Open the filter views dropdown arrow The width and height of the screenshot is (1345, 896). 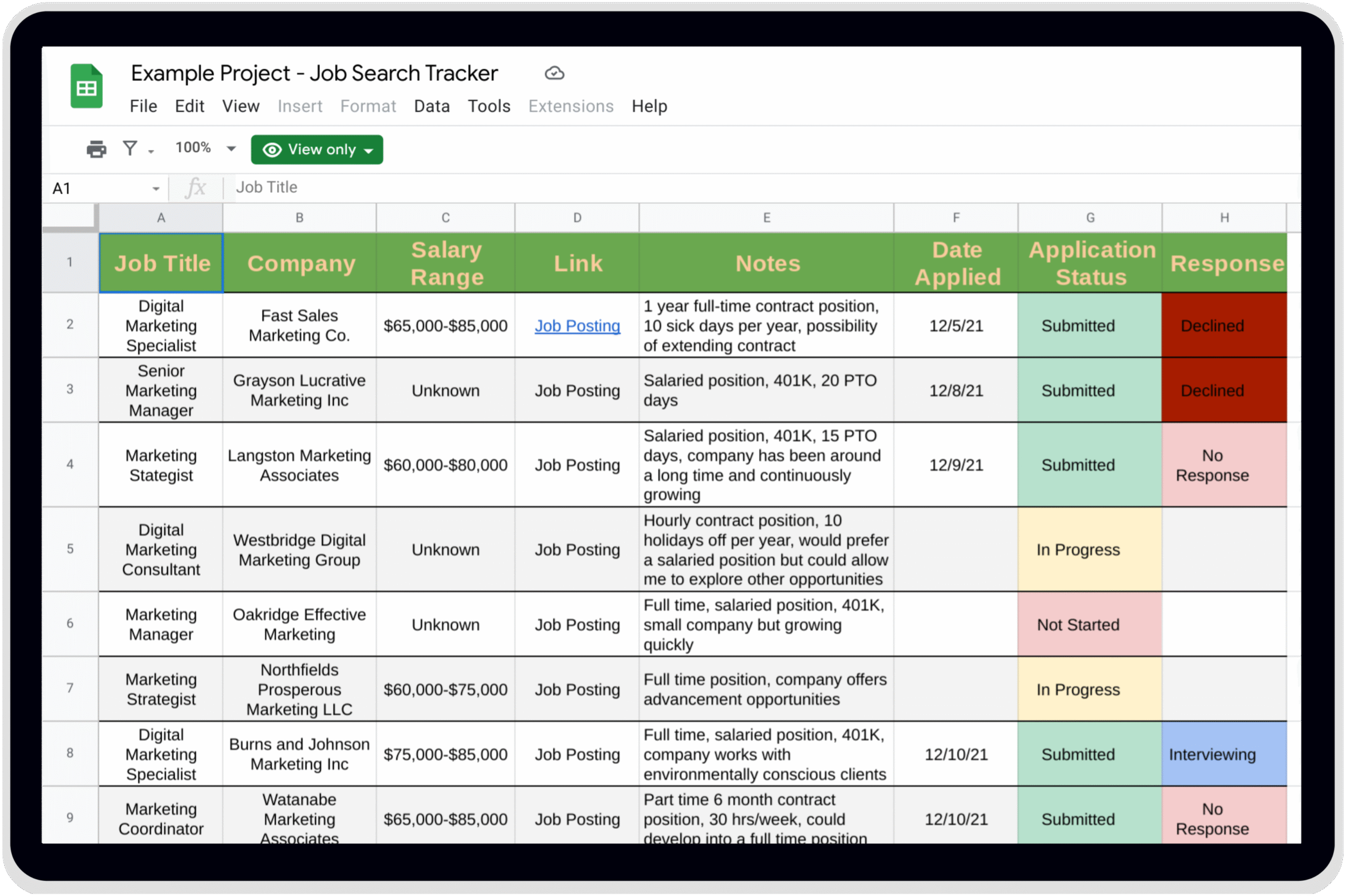[151, 151]
